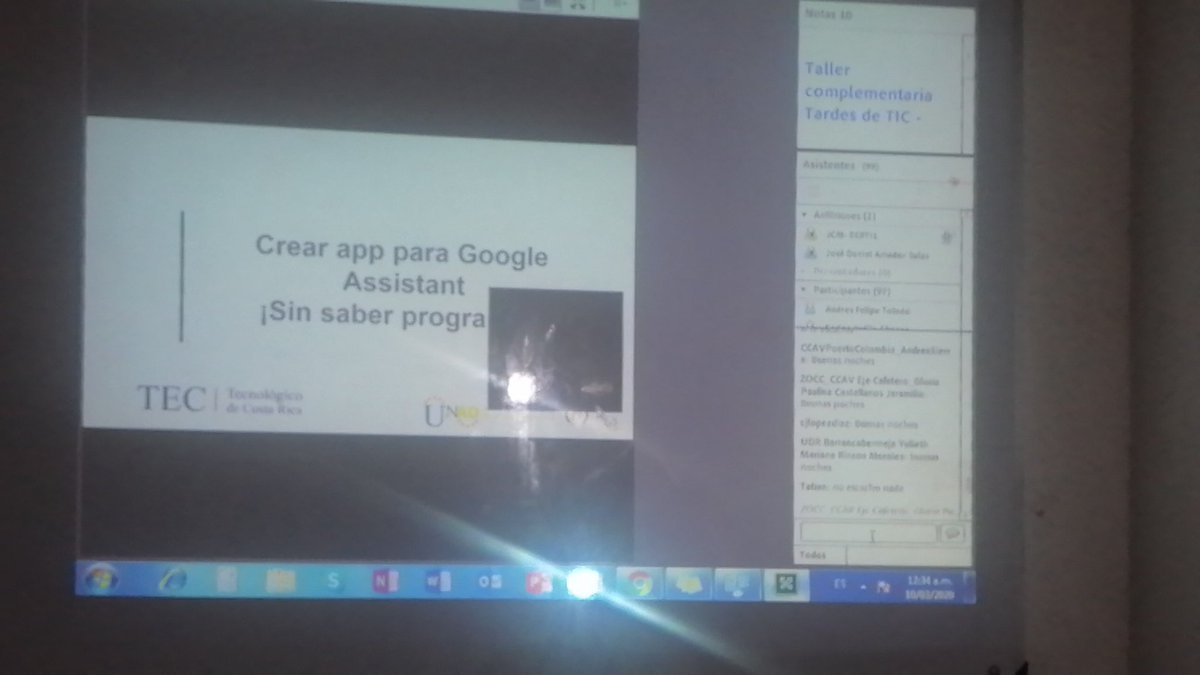Send the chat message with speech-bubble button
Screen dimensions: 1200x675
953,534
